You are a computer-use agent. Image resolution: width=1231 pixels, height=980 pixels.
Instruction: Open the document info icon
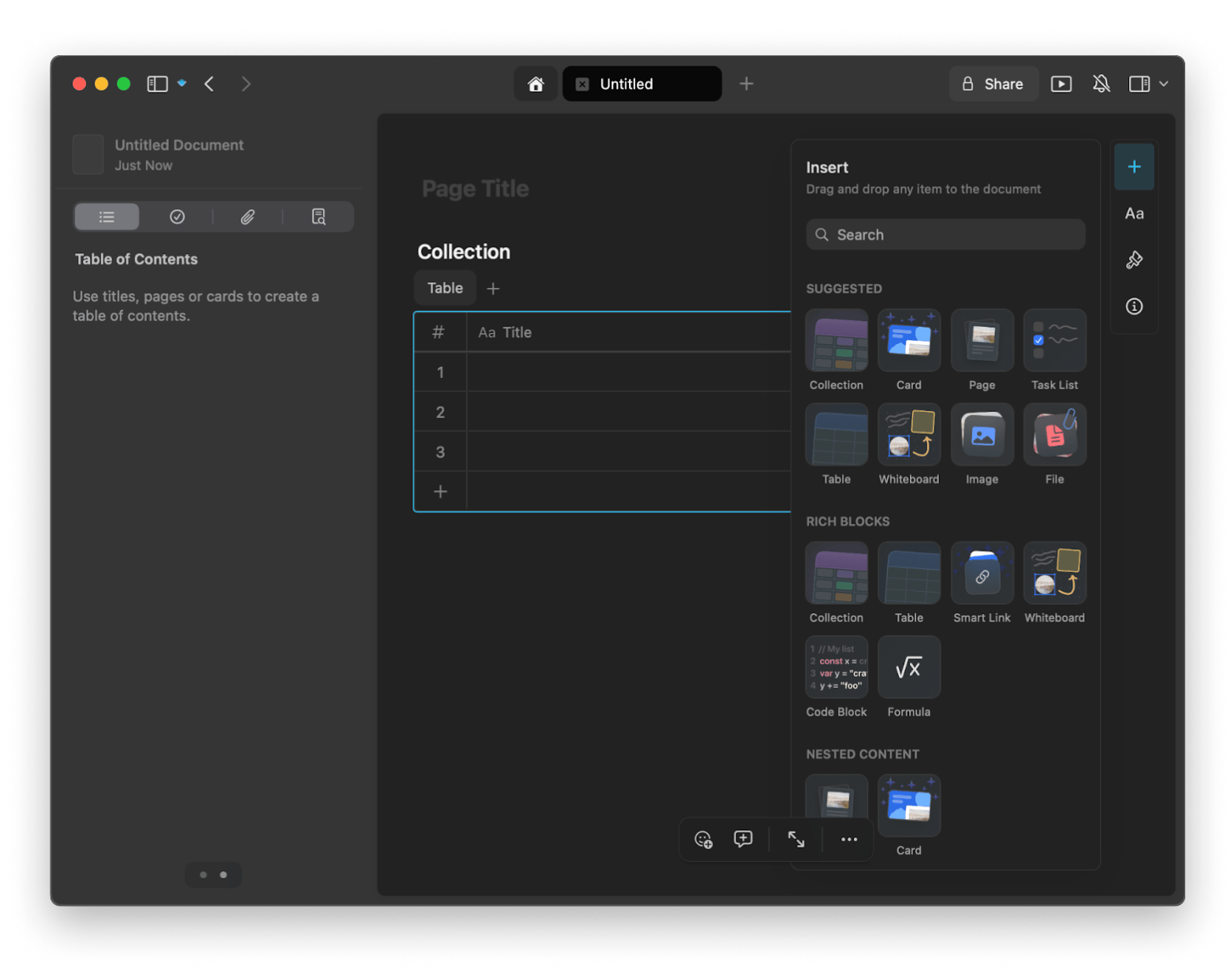pos(1134,307)
